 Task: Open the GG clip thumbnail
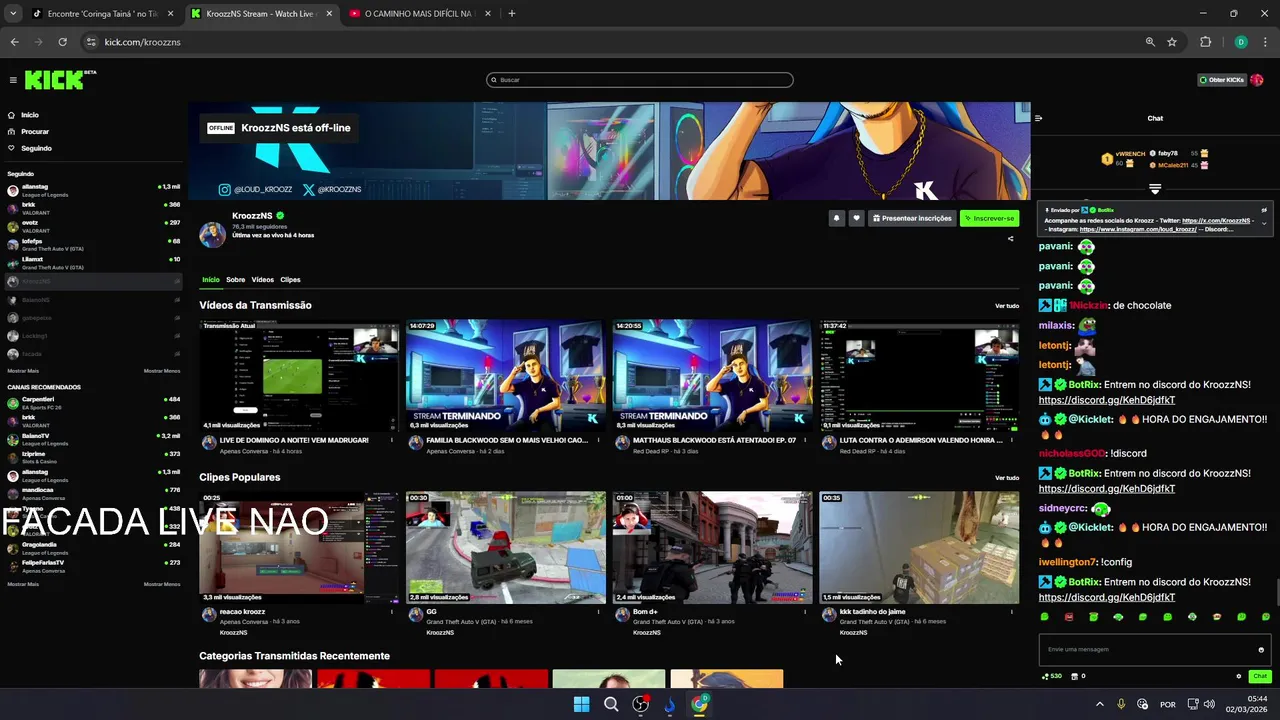[x=506, y=548]
